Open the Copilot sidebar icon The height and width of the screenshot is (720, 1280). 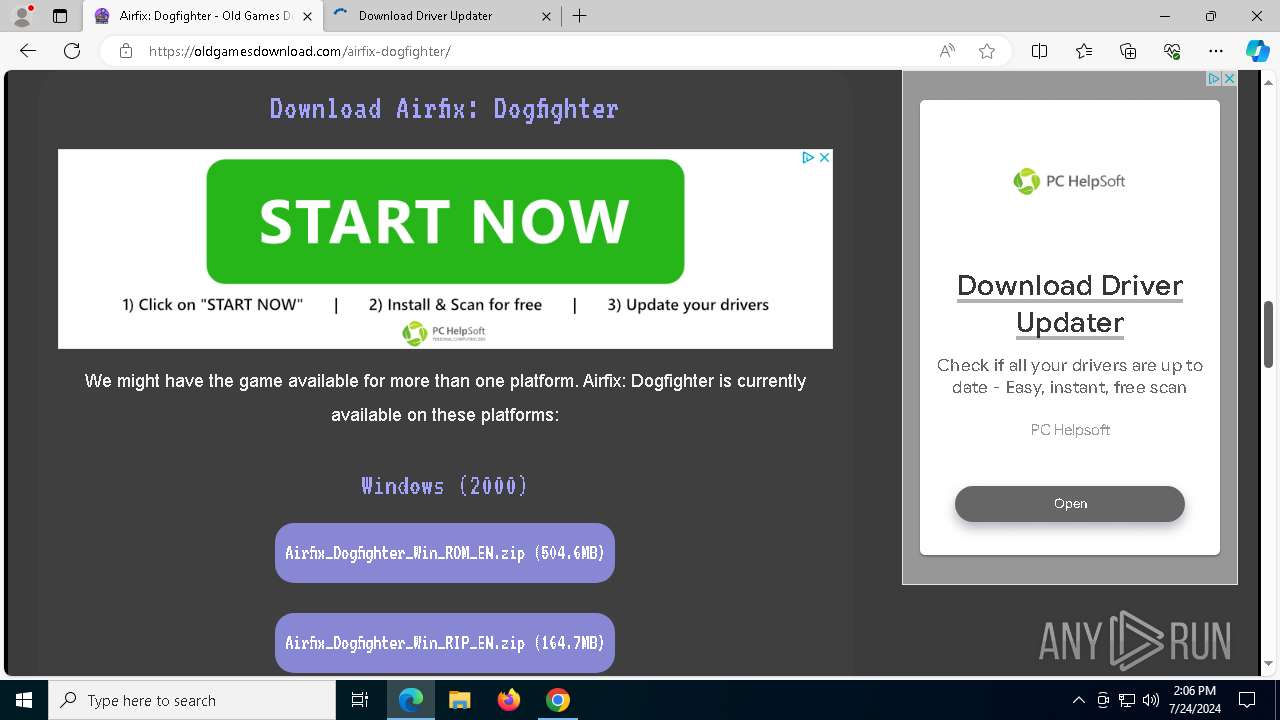1257,51
